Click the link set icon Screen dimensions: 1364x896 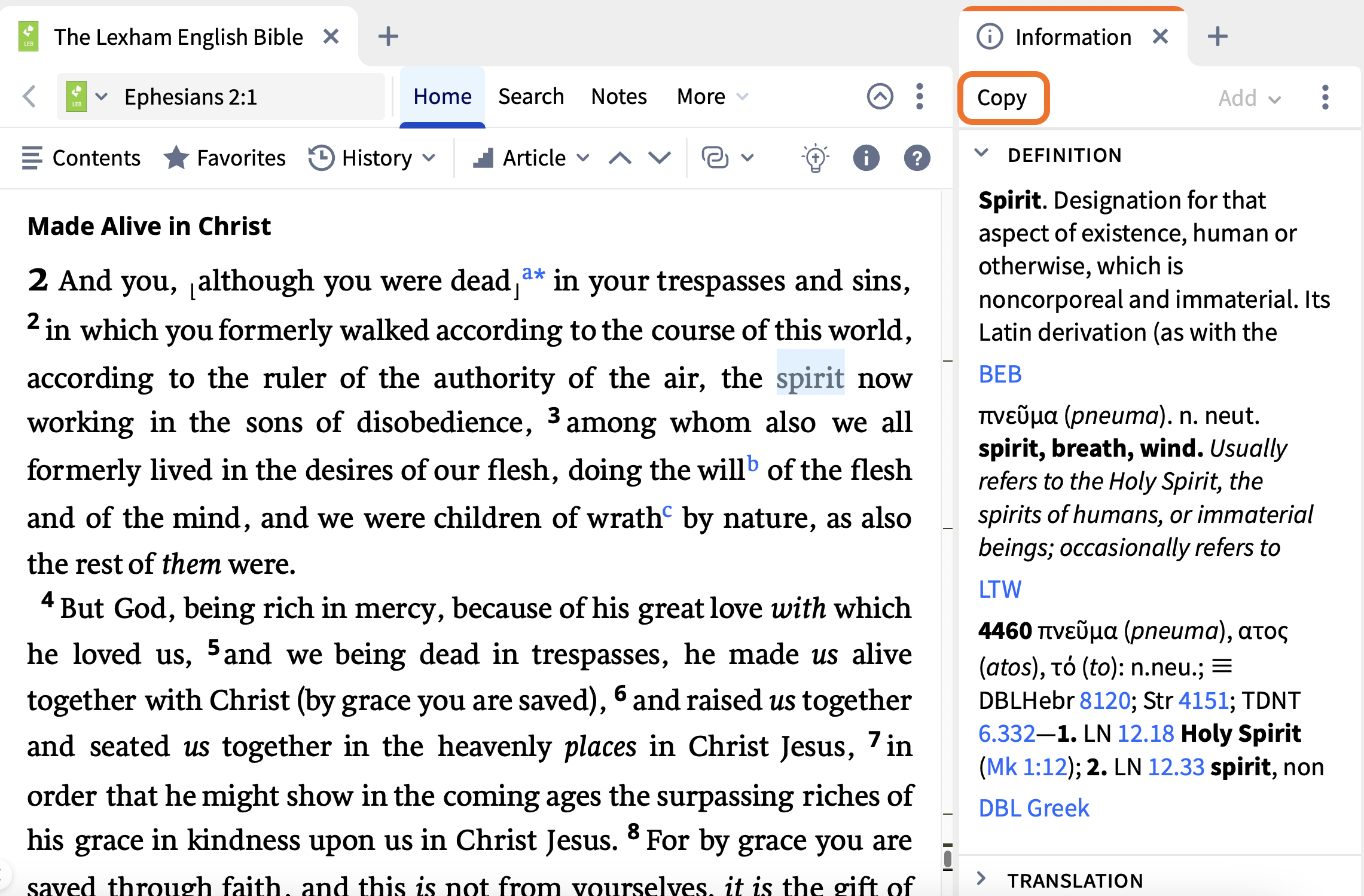[715, 158]
